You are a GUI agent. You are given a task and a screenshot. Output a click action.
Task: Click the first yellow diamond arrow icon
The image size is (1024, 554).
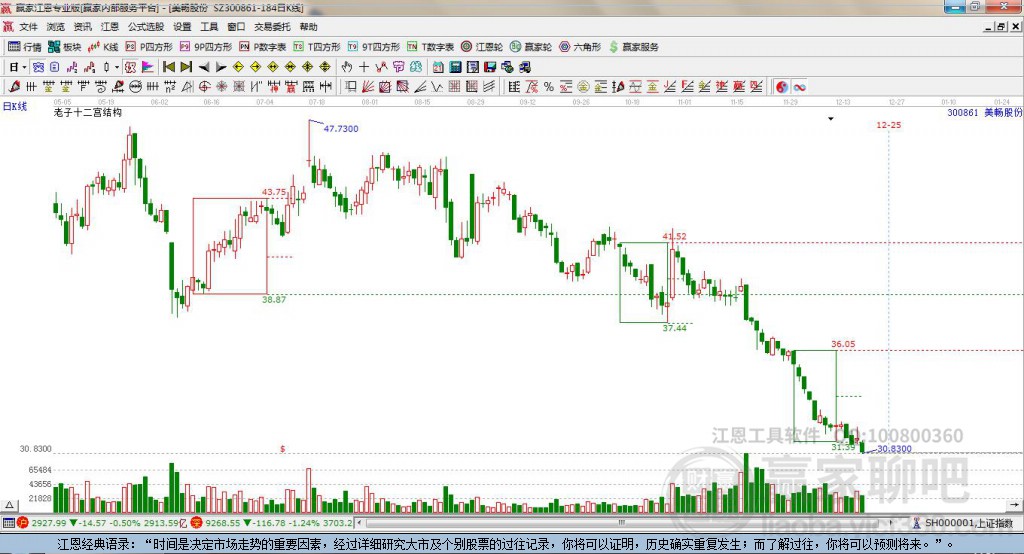(238, 67)
